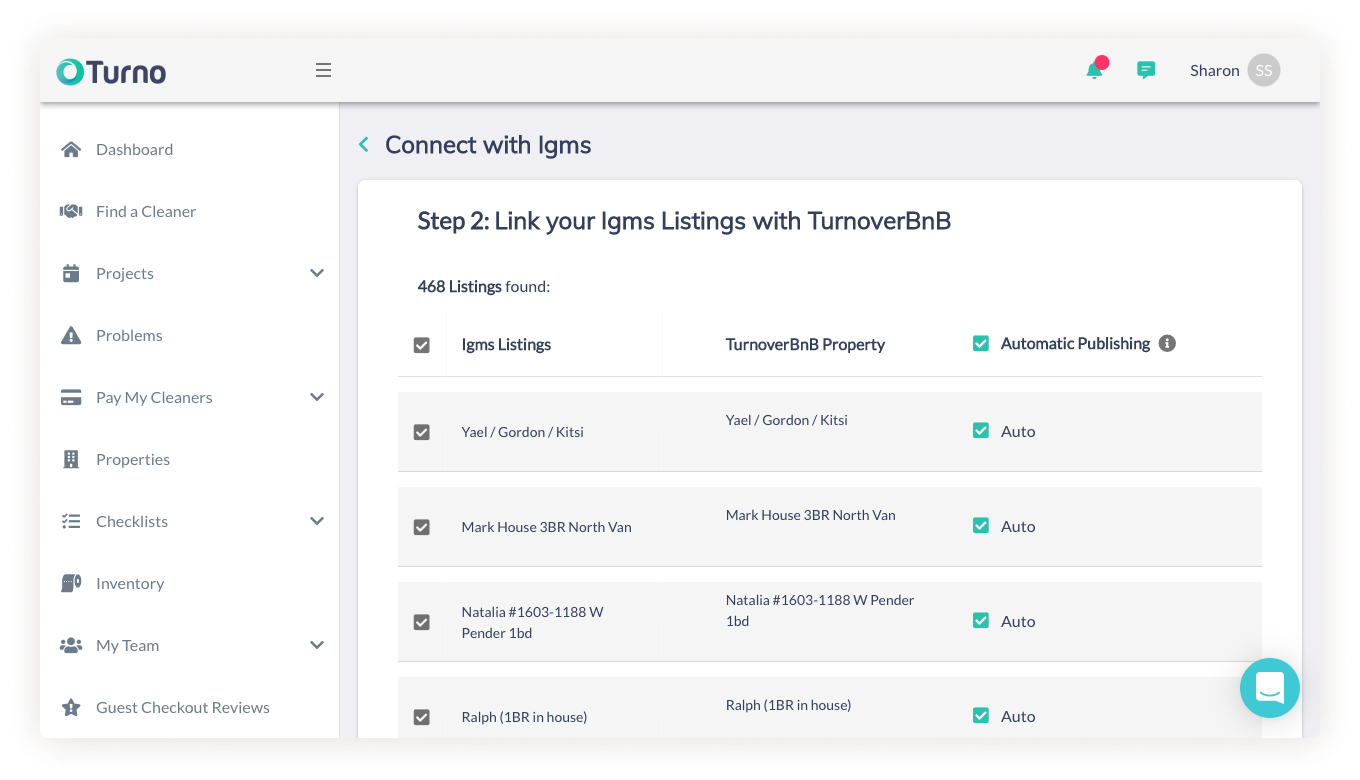Open Properties from the sidebar

click(x=133, y=459)
